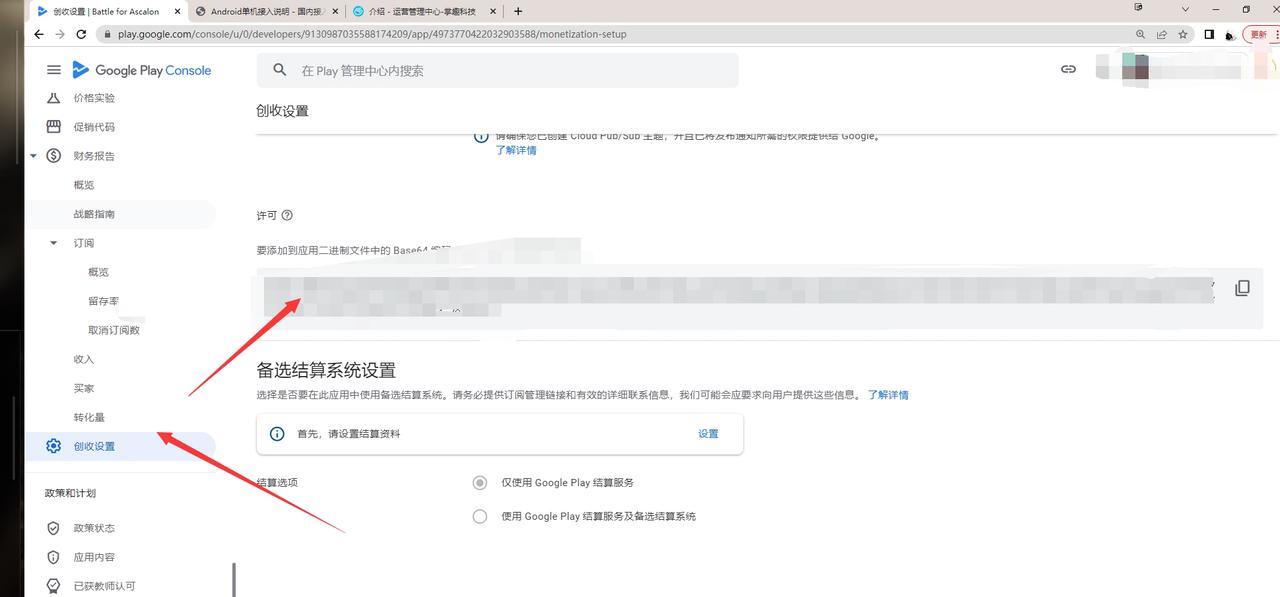Click the help icon beside 许可
The image size is (1280, 597).
click(287, 215)
